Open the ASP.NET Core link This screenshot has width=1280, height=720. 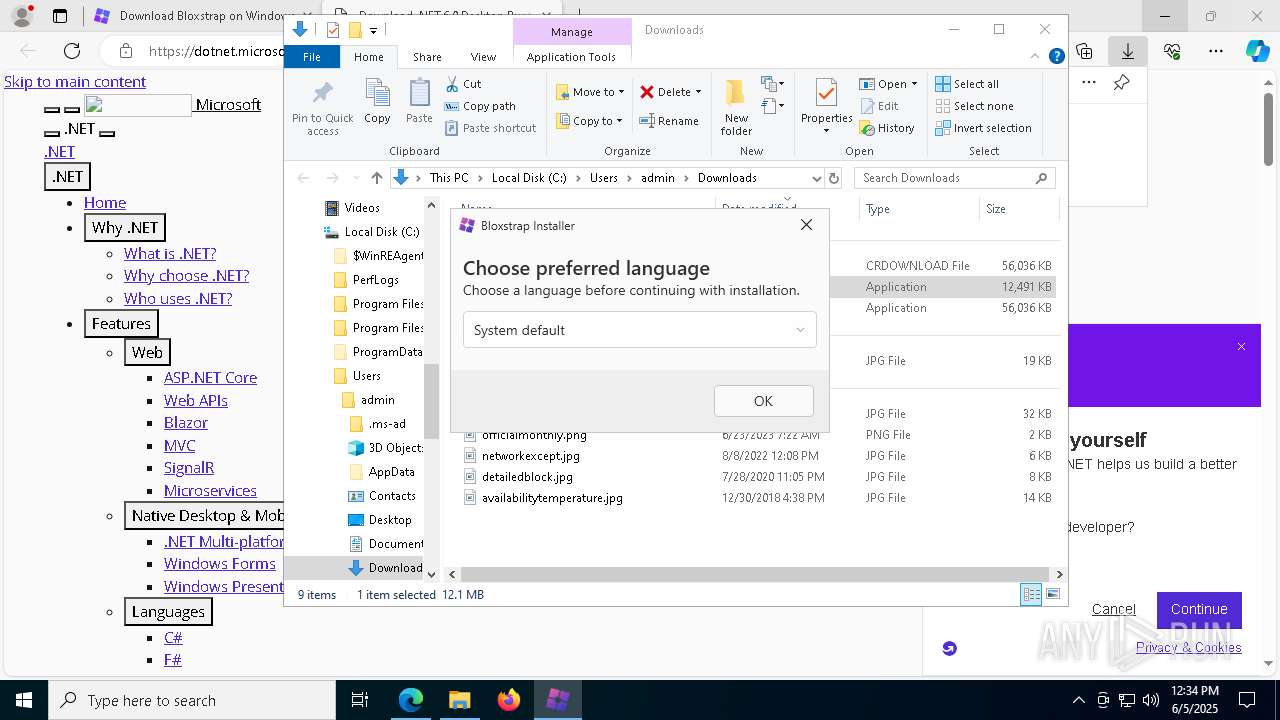[x=210, y=377]
